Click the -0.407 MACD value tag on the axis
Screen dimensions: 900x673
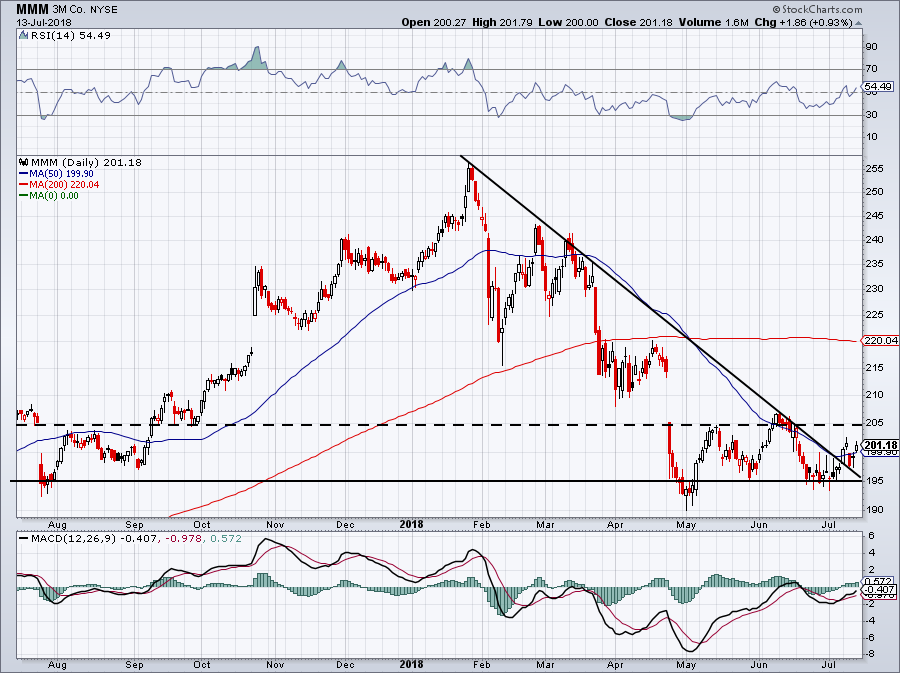coord(880,590)
